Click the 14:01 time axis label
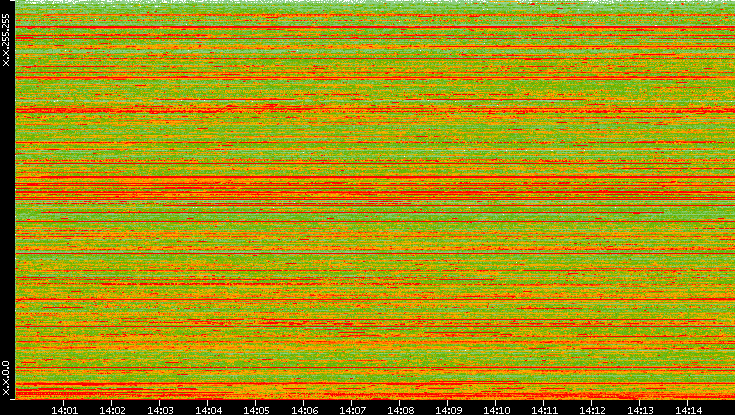This screenshot has width=735, height=415. tap(64, 409)
